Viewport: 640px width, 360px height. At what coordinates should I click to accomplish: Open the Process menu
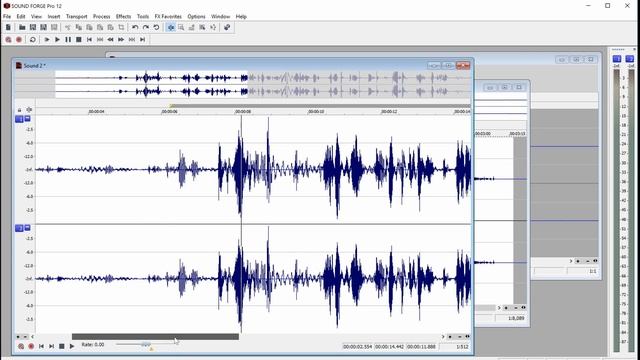[x=102, y=16]
